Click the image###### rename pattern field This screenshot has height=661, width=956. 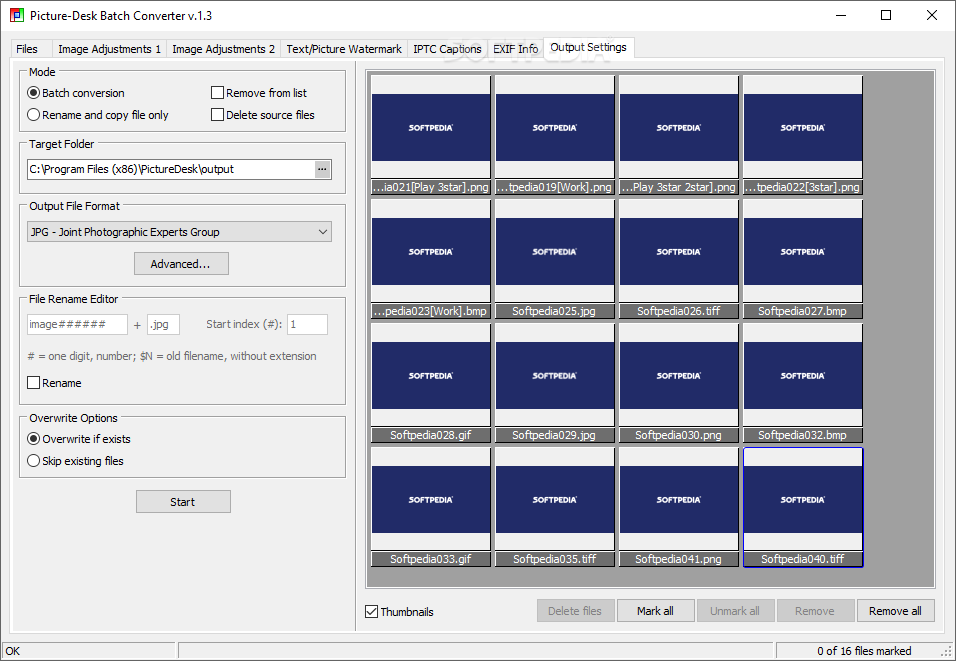[77, 324]
